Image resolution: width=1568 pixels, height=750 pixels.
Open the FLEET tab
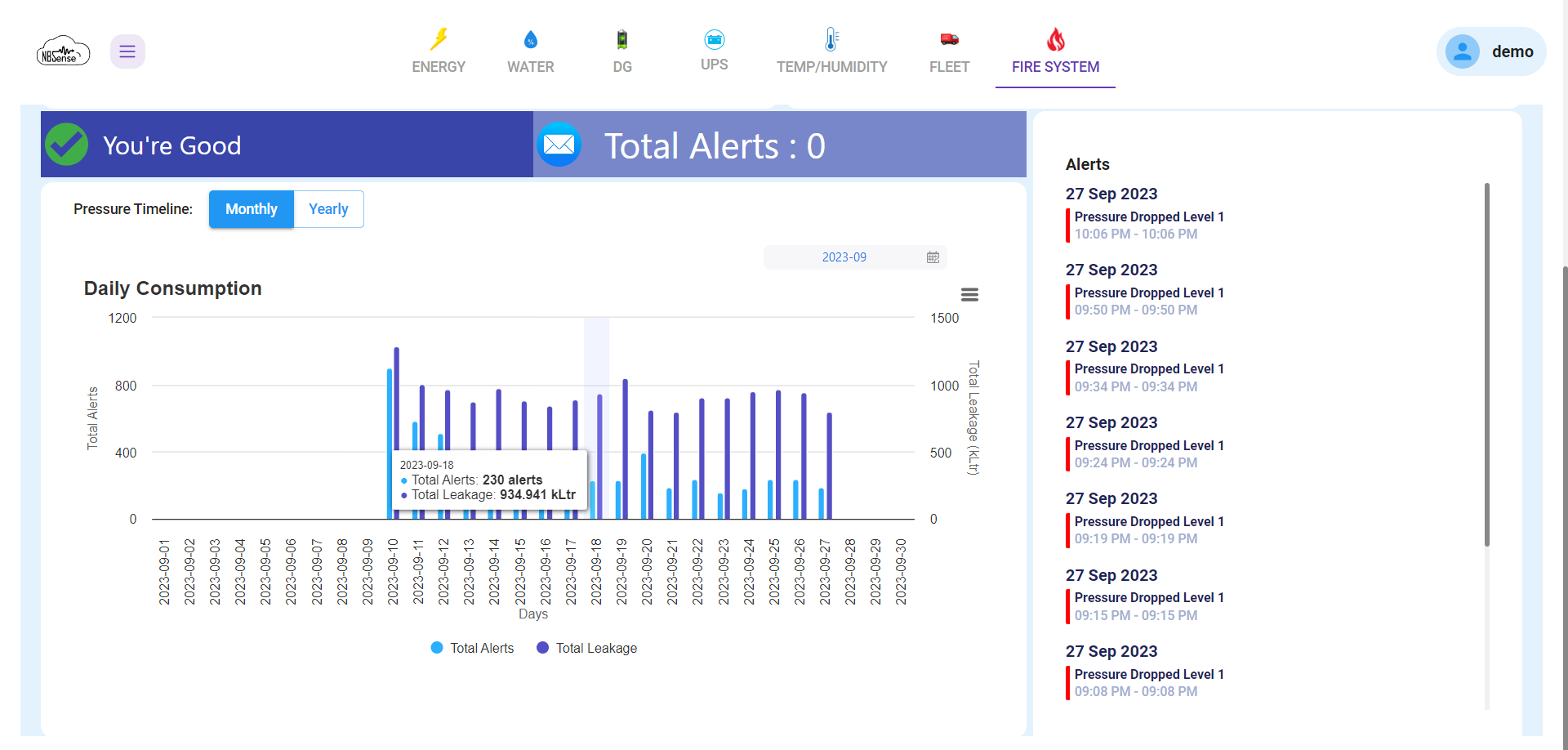[949, 67]
